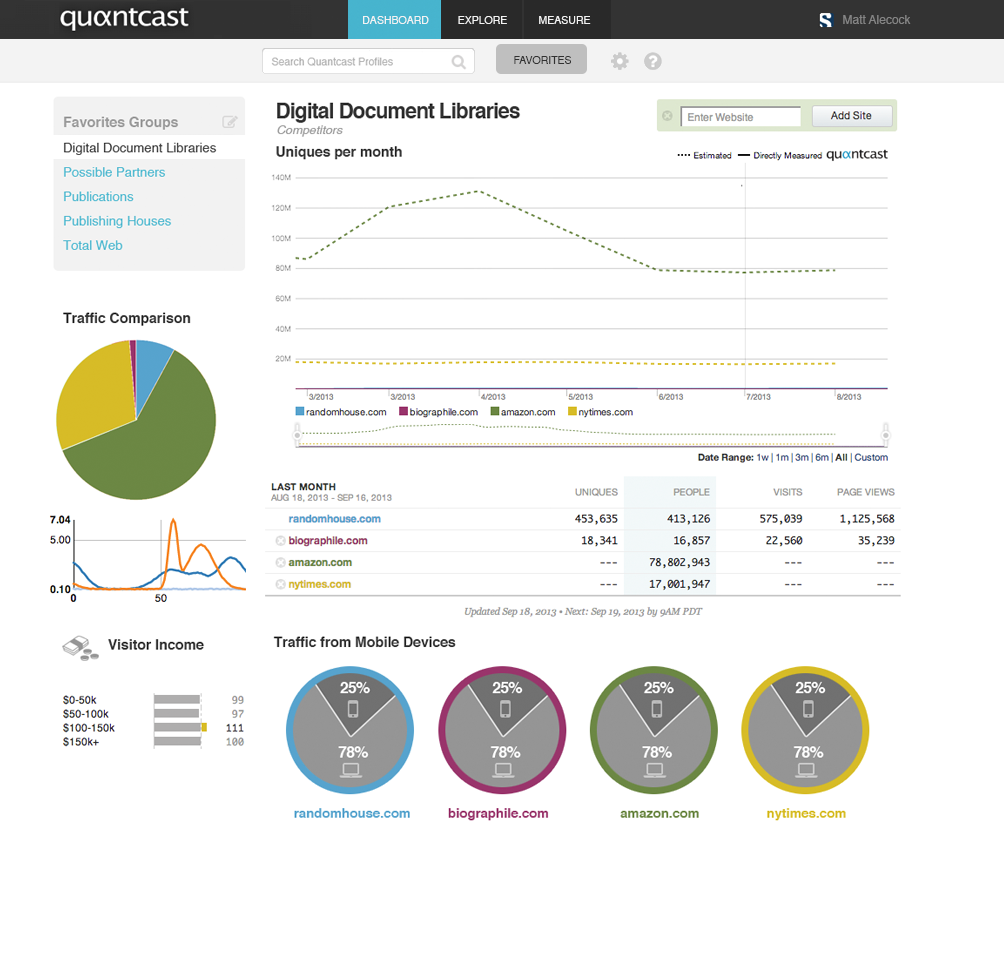The width and height of the screenshot is (1004, 954).
Task: Open nytimes.com label under mobile chart
Action: coord(806,814)
